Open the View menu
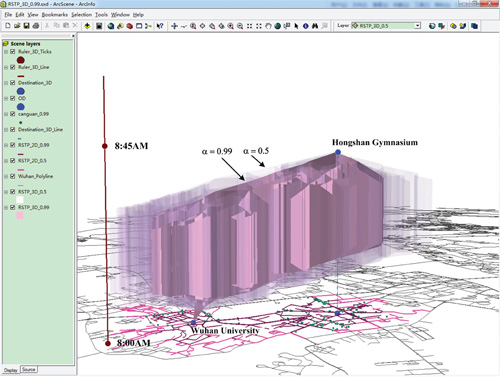Image resolution: width=500 pixels, height=377 pixels. coord(33,15)
